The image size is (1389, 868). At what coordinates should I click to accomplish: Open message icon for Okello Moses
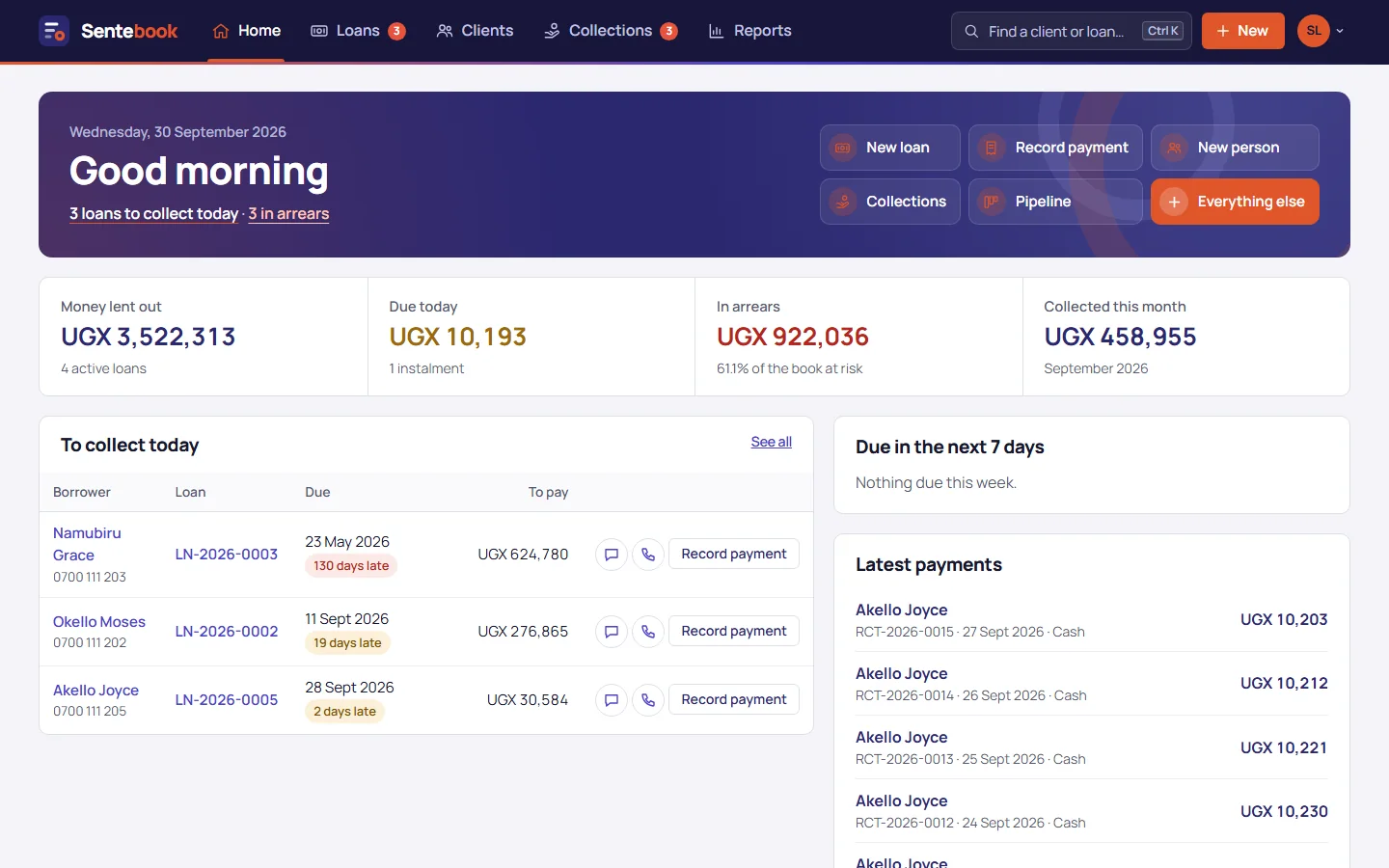click(x=612, y=632)
